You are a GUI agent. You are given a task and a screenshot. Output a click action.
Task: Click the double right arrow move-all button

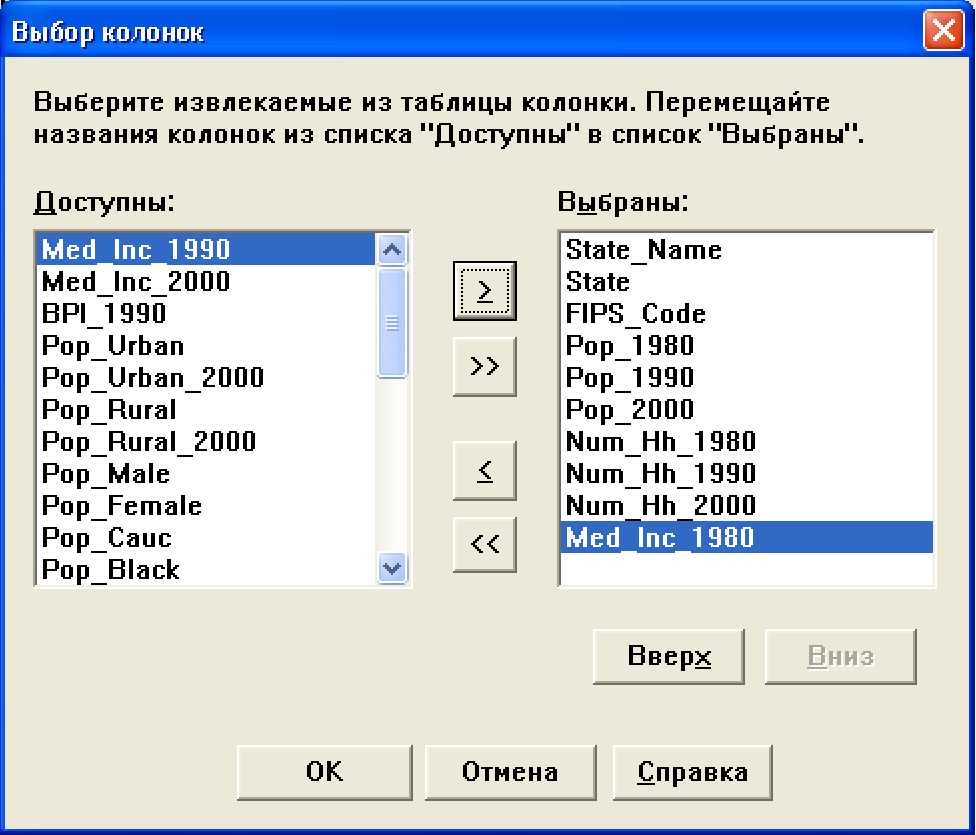[485, 367]
